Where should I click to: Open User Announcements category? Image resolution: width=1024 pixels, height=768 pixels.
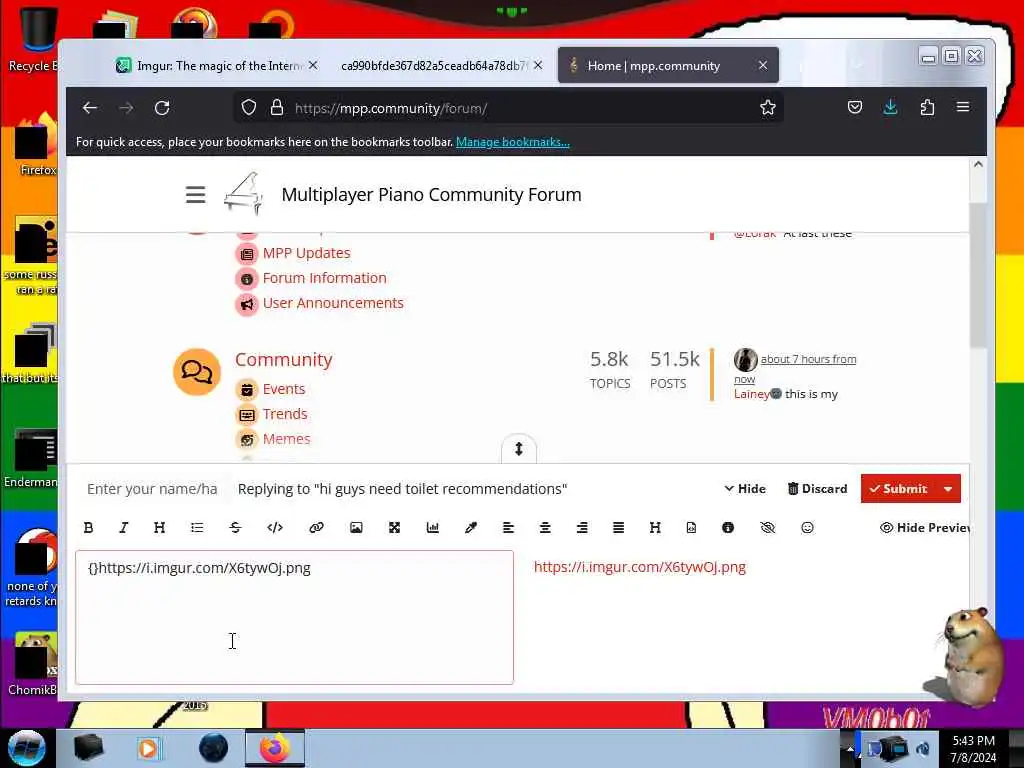point(333,303)
